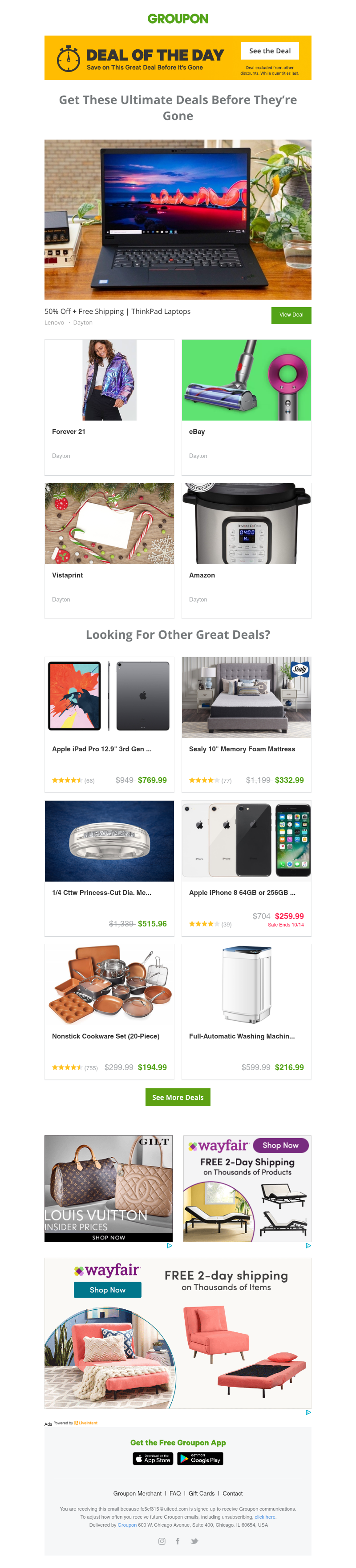Click the See More Deals button
356x1568 pixels.
(178, 1097)
